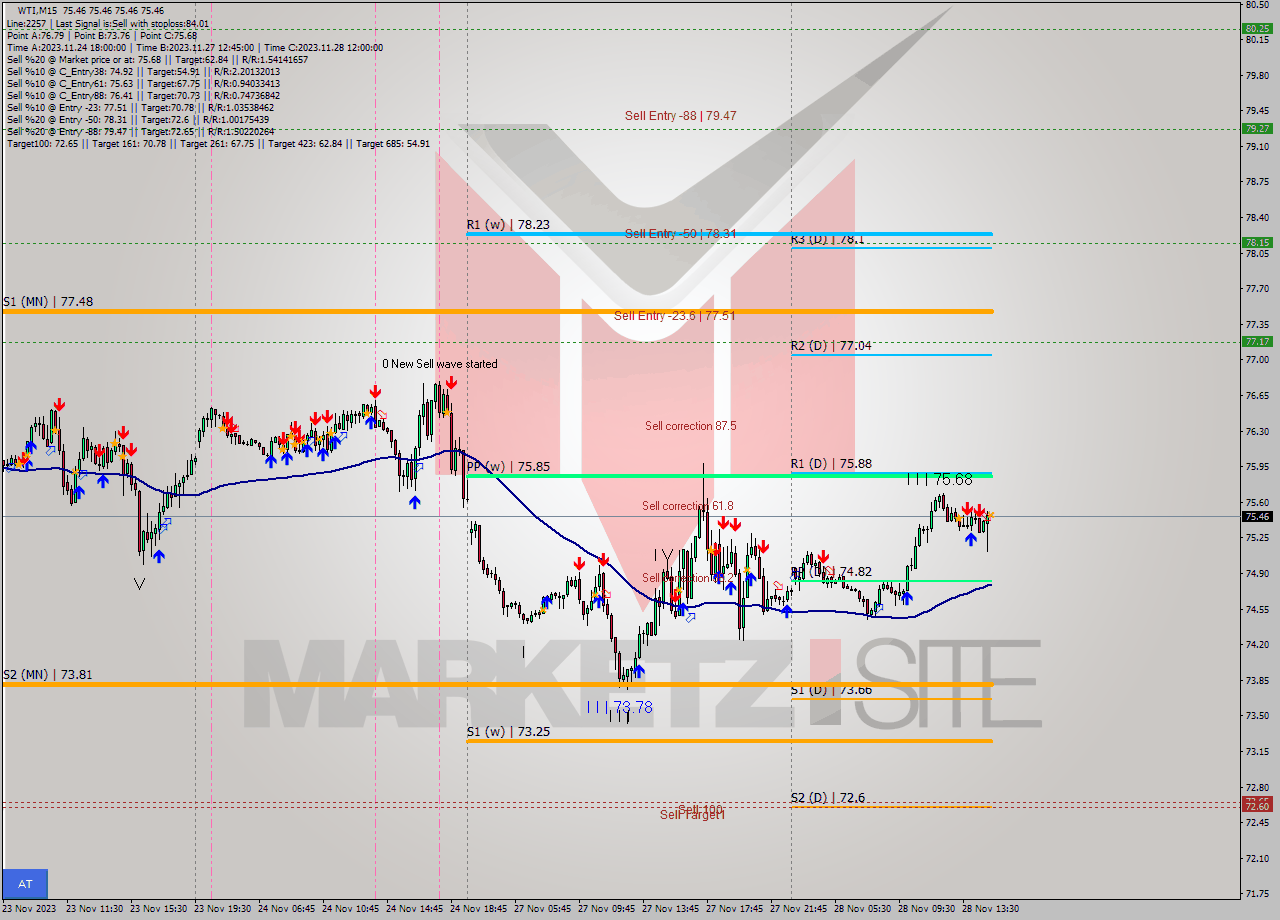This screenshot has width=1280, height=920.
Task: Click the '24 Nov 06:45' time axis label
Action: 288,909
